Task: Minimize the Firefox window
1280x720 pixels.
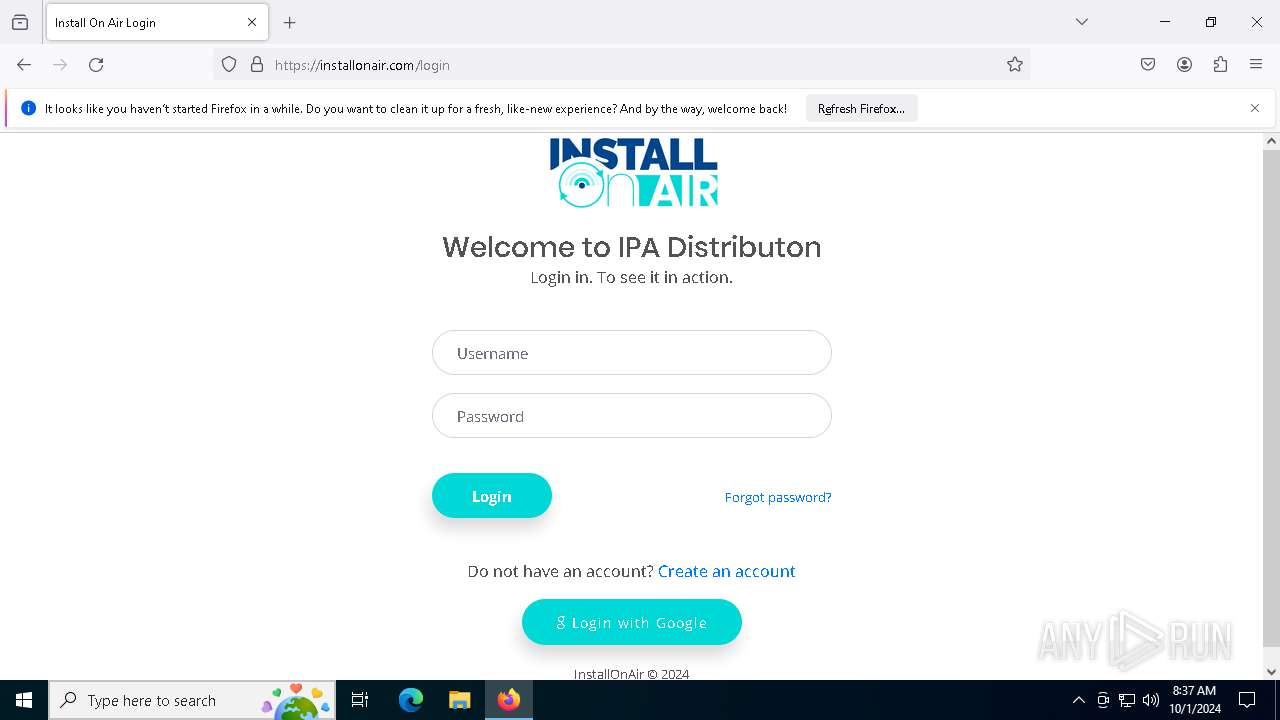Action: click(1165, 22)
